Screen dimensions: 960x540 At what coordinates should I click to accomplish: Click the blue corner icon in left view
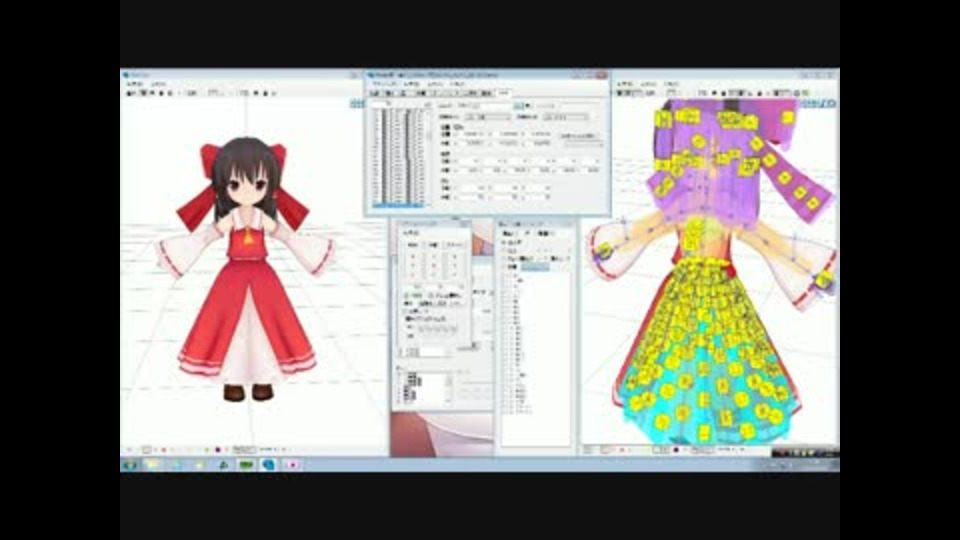357,103
